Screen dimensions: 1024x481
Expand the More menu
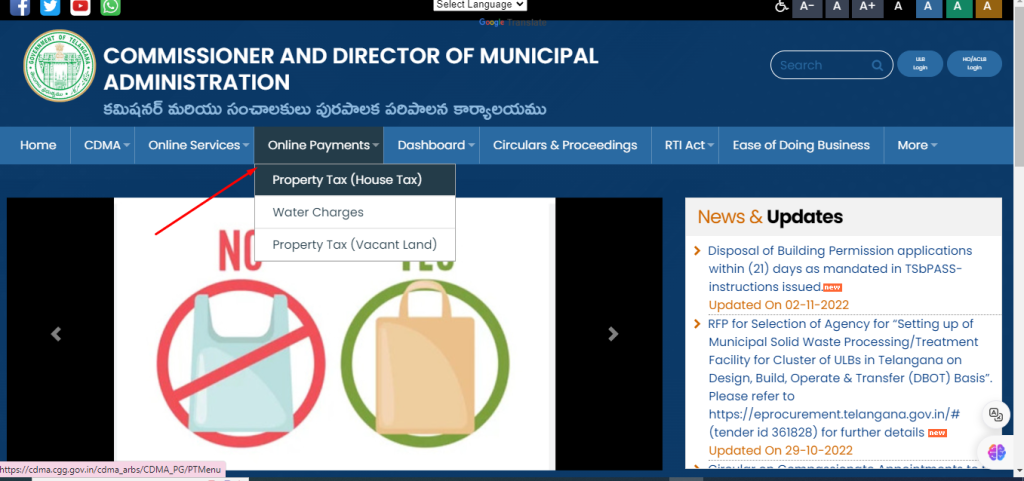[917, 145]
